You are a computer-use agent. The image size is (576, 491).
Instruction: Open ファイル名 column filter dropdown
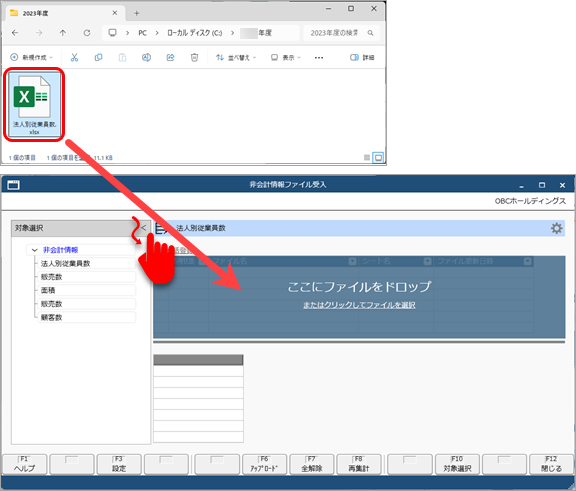pos(352,261)
